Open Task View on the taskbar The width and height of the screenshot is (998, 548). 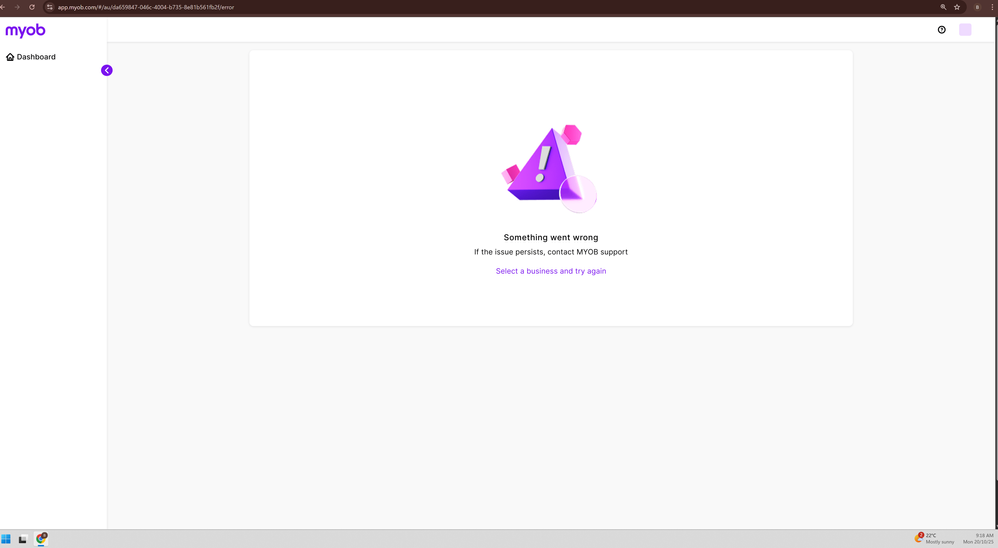pos(23,539)
